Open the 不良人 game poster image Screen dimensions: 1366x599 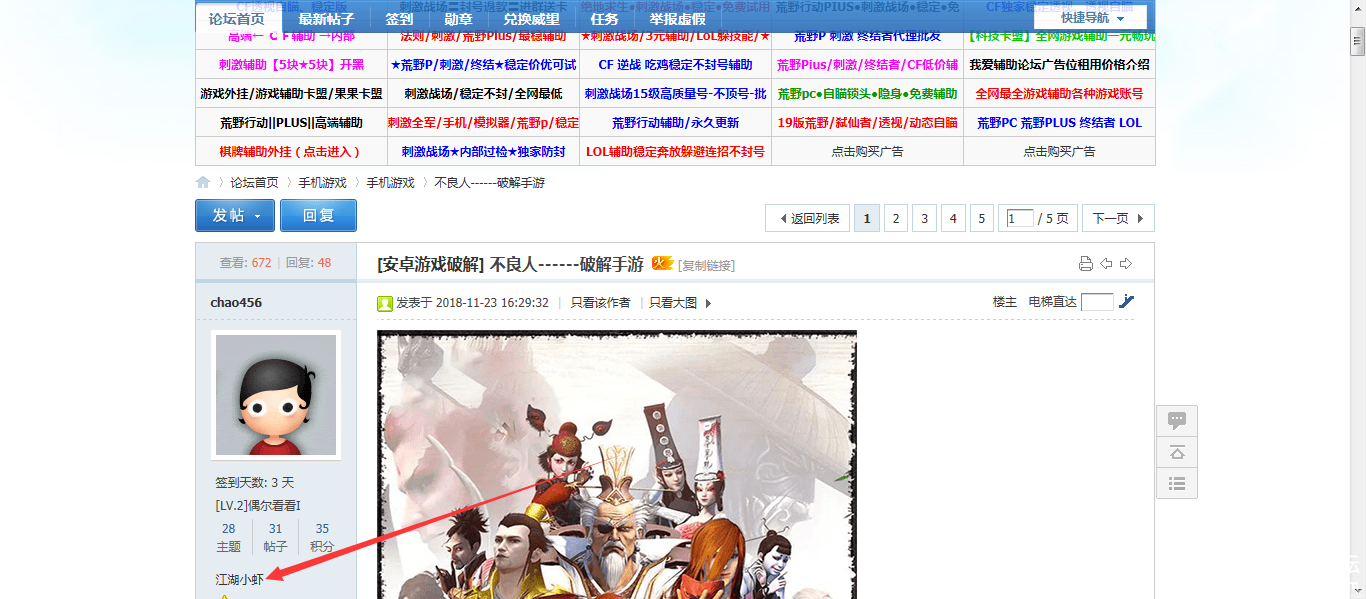pyautogui.click(x=617, y=465)
